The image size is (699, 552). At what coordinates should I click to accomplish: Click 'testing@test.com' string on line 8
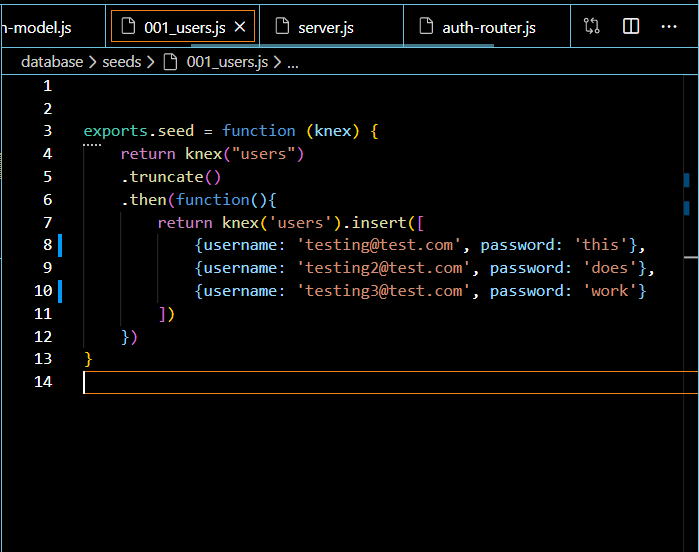379,245
